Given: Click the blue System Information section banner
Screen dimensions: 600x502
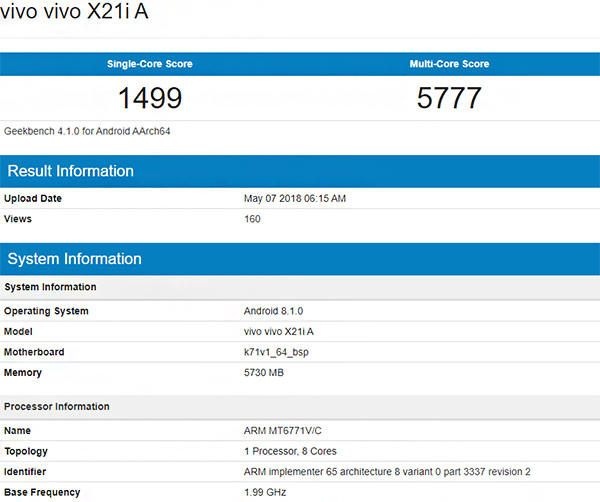Looking at the screenshot, I should (300, 259).
